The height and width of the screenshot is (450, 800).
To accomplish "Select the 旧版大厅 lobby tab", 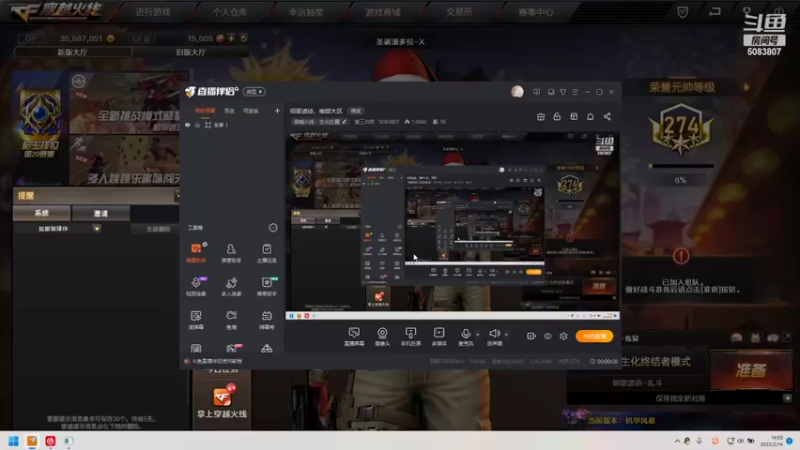I will point(190,52).
